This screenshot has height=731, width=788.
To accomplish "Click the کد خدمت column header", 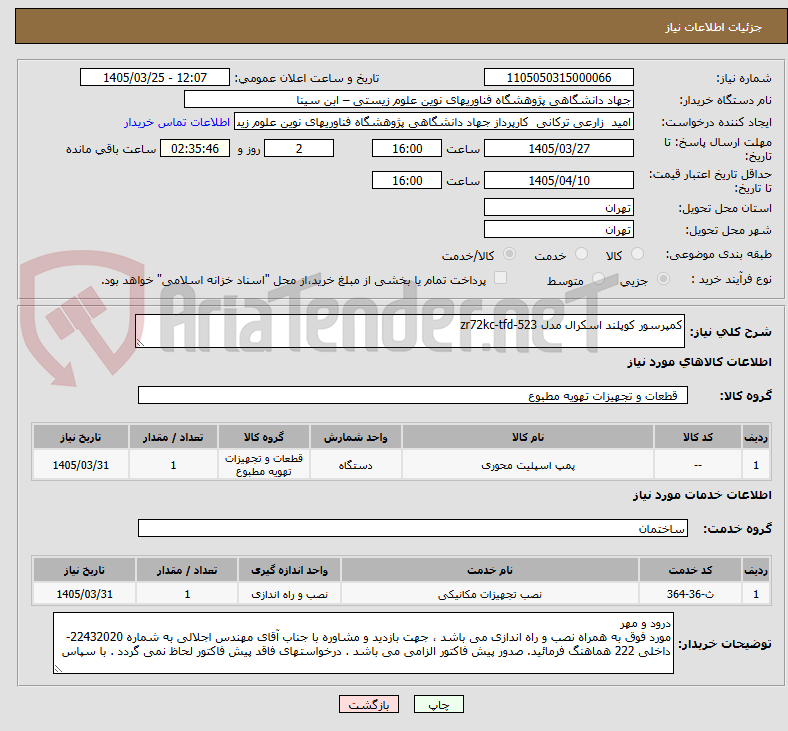I will click(x=691, y=570).
